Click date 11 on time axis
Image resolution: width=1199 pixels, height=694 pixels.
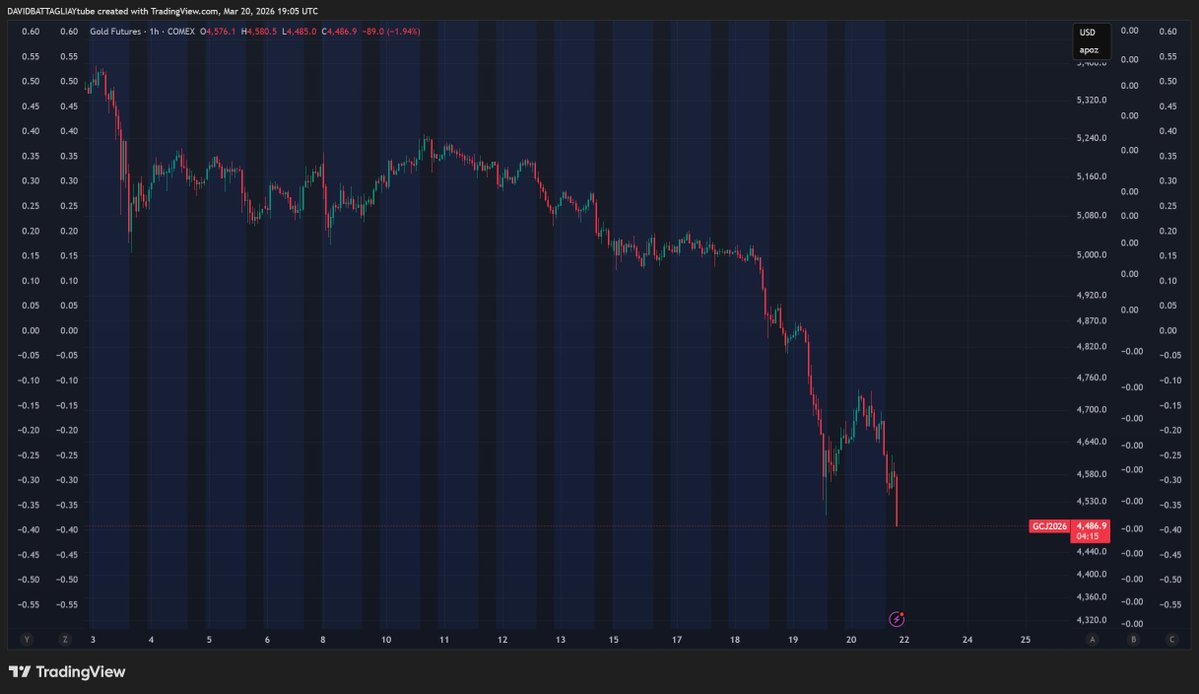444,640
